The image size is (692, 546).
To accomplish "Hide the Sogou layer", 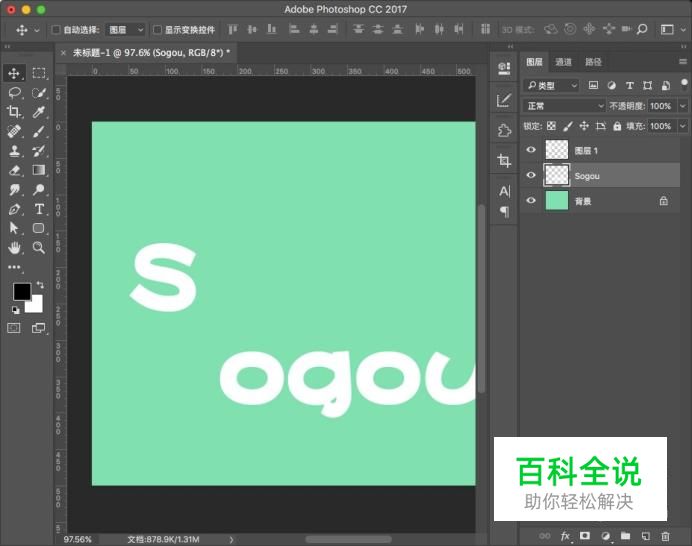I will click(x=531, y=175).
